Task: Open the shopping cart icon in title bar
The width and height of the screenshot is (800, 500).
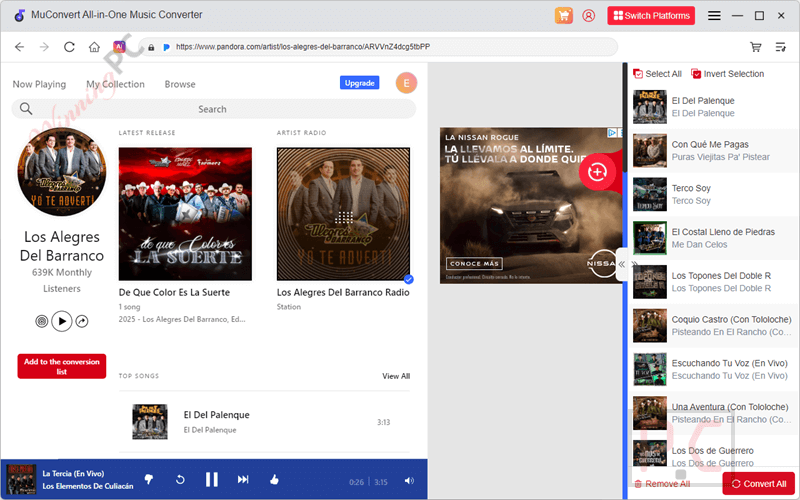Action: 564,15
